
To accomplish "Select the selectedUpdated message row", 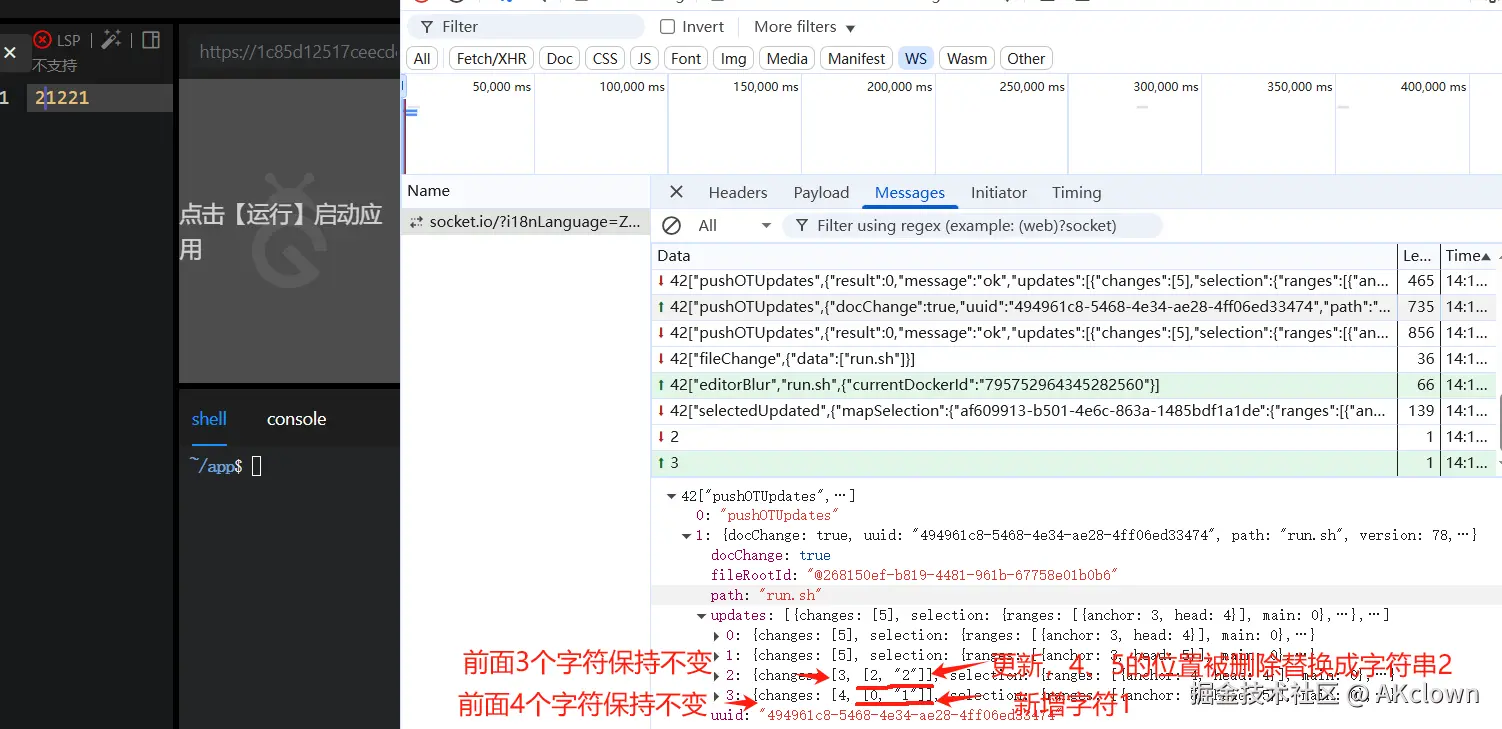I will click(1074, 411).
